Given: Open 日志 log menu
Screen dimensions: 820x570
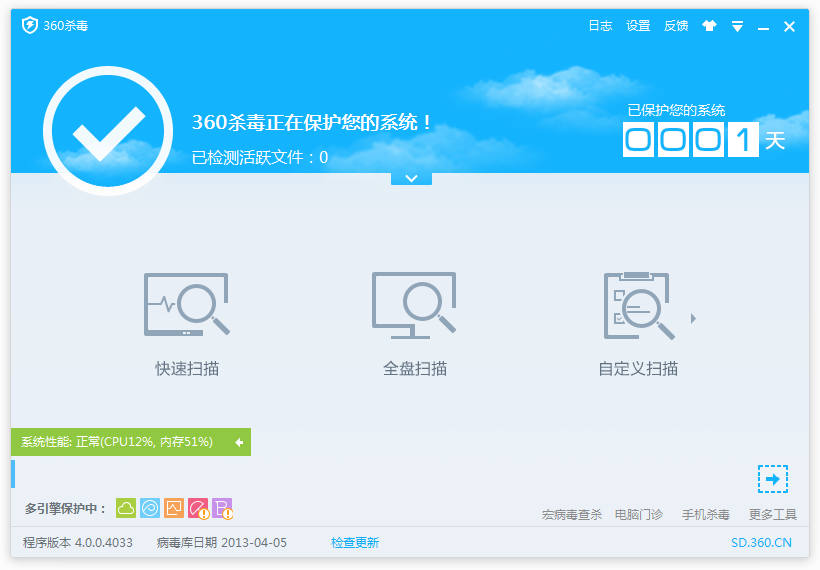Looking at the screenshot, I should tap(600, 26).
